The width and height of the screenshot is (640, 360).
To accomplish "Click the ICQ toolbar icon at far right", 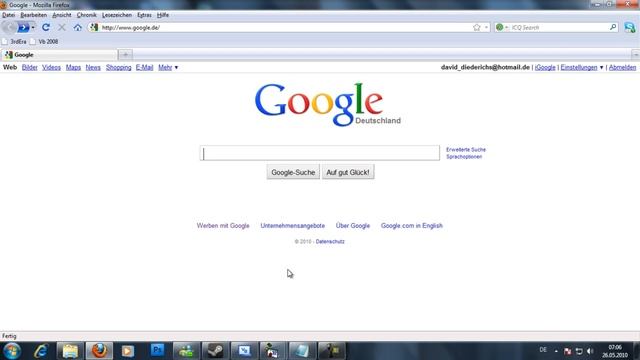I will [630, 27].
